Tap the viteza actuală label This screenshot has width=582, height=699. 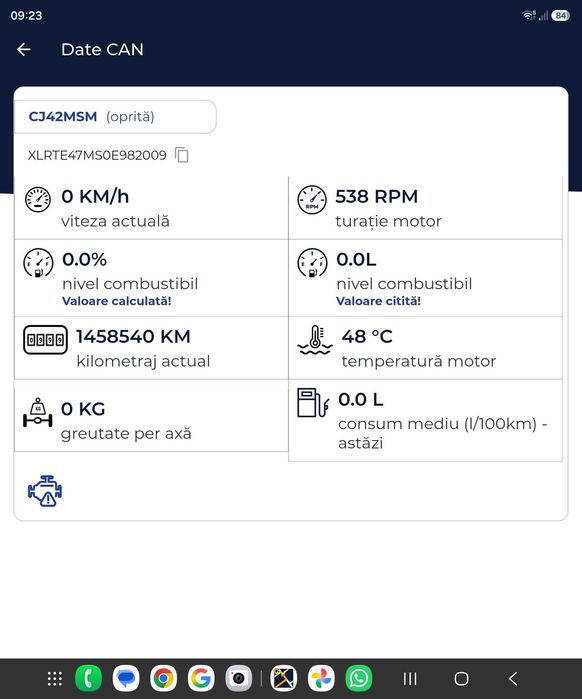coord(115,221)
